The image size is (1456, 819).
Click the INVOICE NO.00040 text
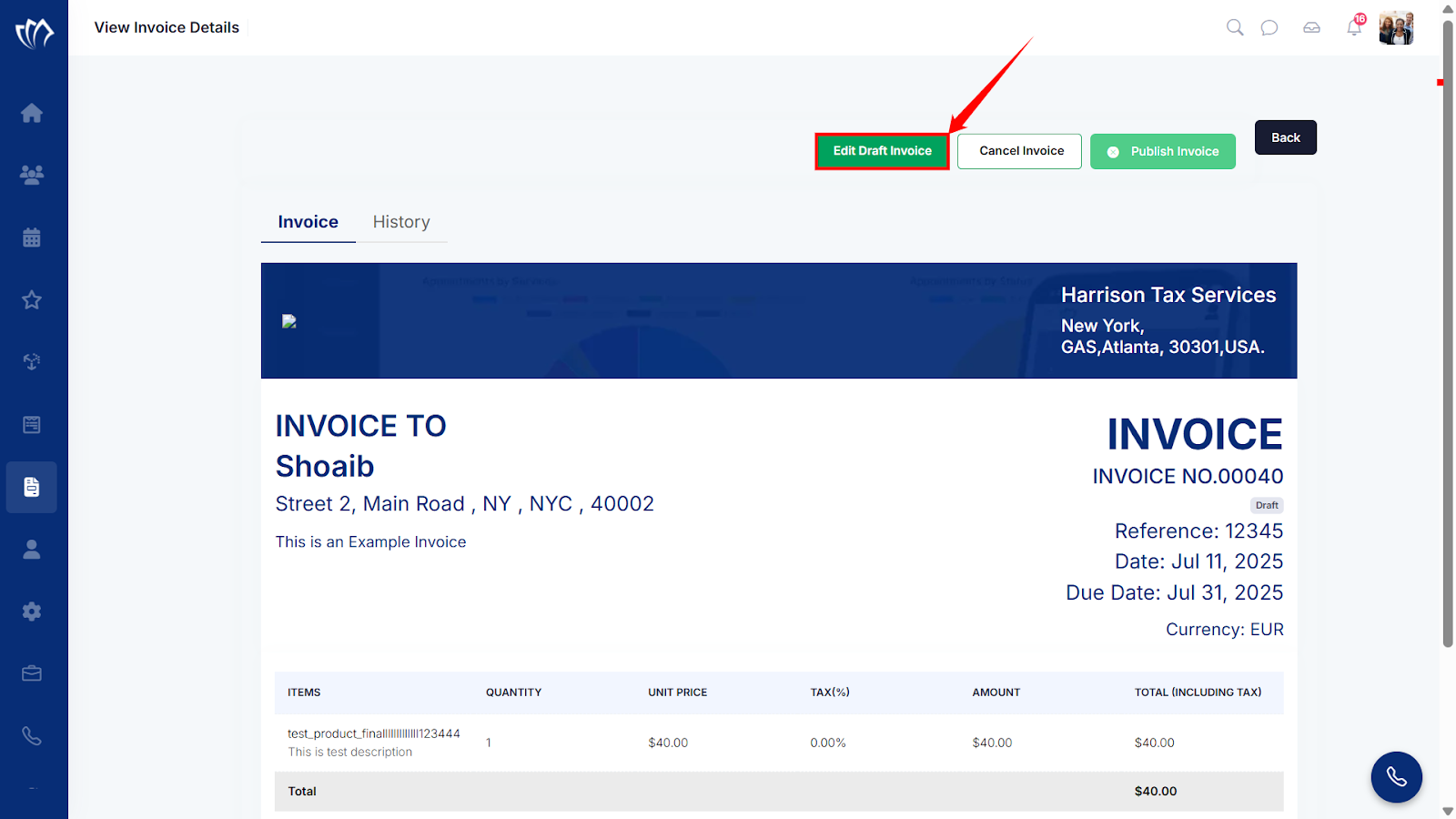point(1188,476)
